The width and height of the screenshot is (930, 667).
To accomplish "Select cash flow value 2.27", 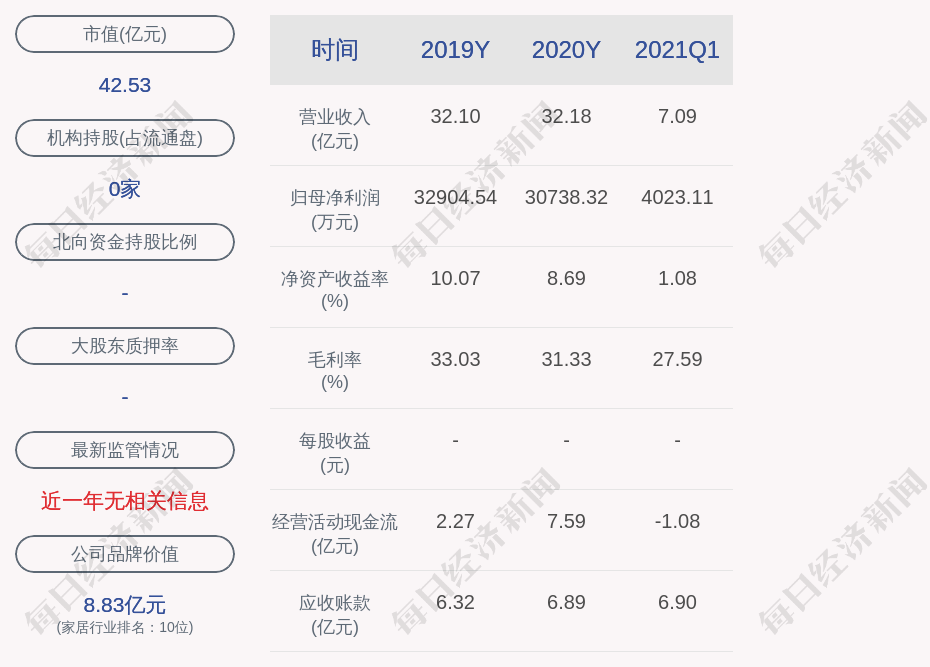I will pyautogui.click(x=456, y=521).
